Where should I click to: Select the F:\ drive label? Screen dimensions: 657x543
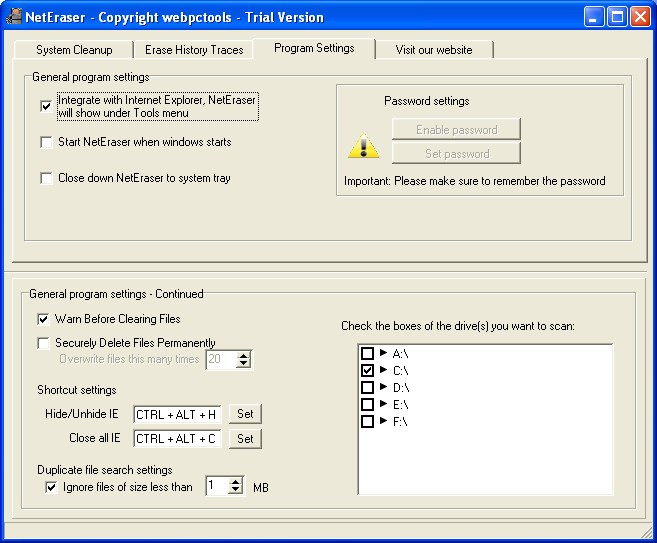(x=401, y=421)
